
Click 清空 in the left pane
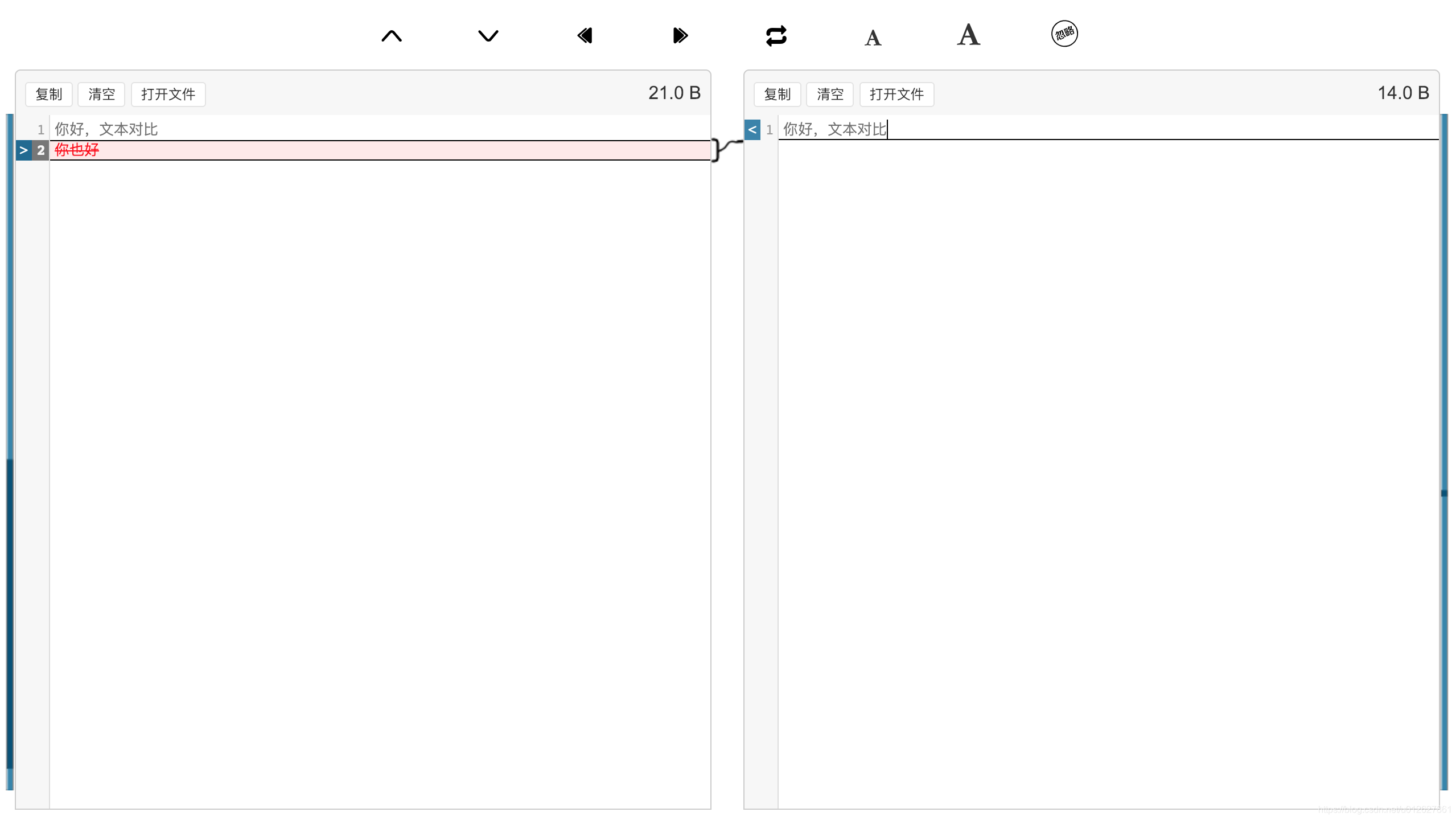[101, 94]
